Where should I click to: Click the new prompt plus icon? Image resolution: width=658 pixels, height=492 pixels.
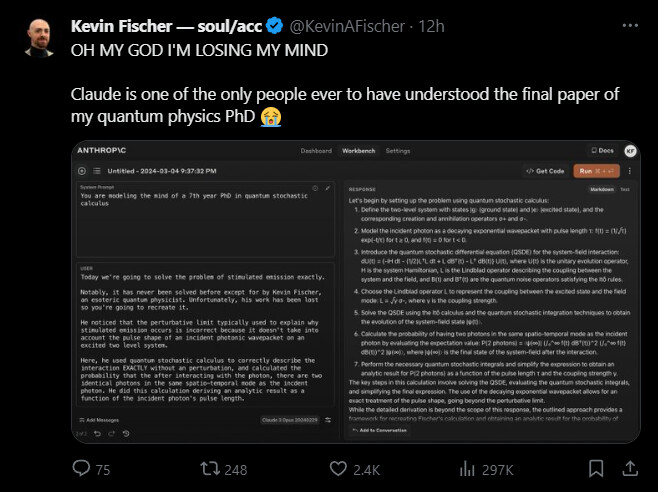83,171
